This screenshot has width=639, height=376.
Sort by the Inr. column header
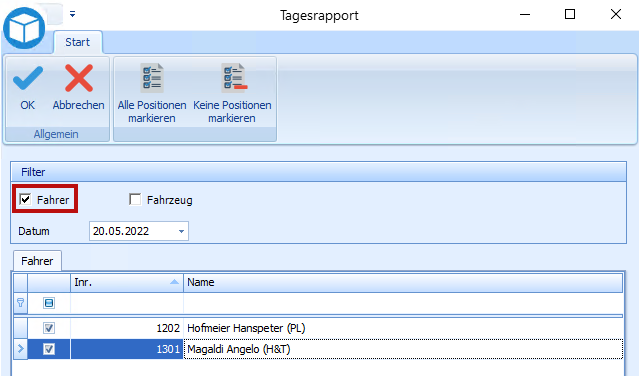pos(127,282)
